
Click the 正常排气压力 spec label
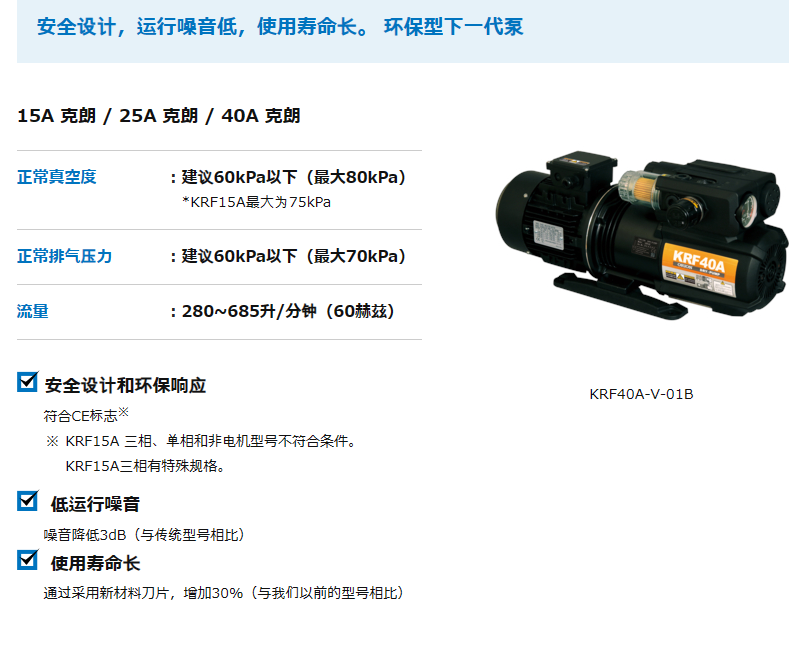click(x=64, y=256)
